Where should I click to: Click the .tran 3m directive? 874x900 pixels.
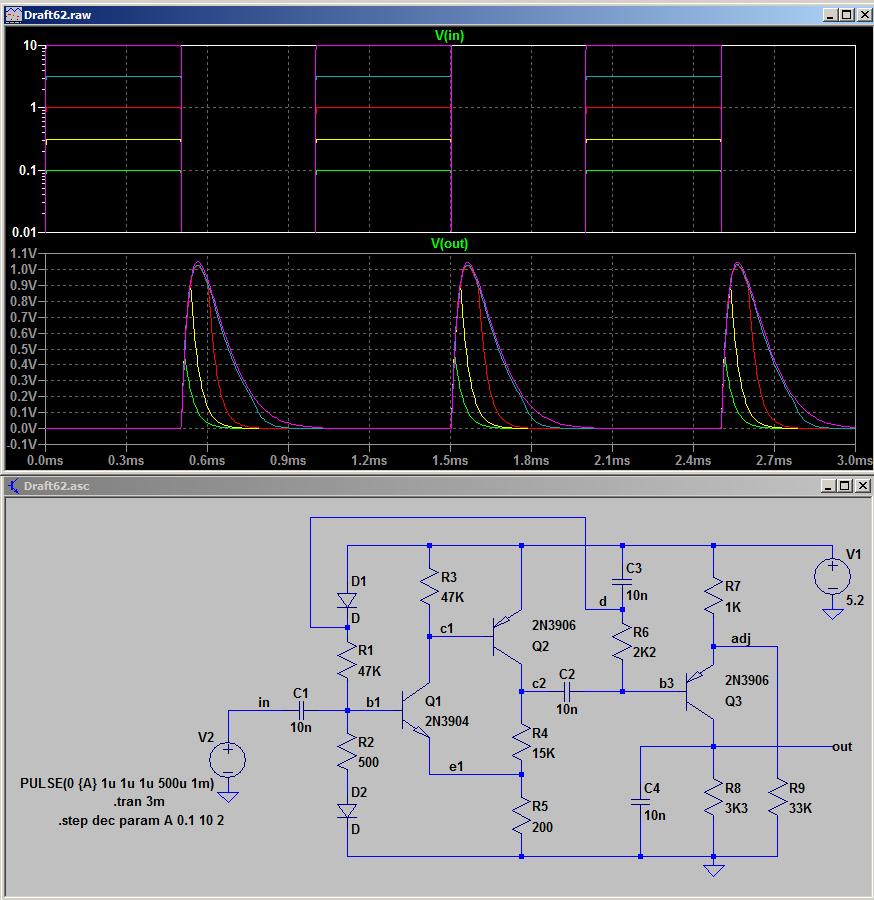tap(139, 801)
